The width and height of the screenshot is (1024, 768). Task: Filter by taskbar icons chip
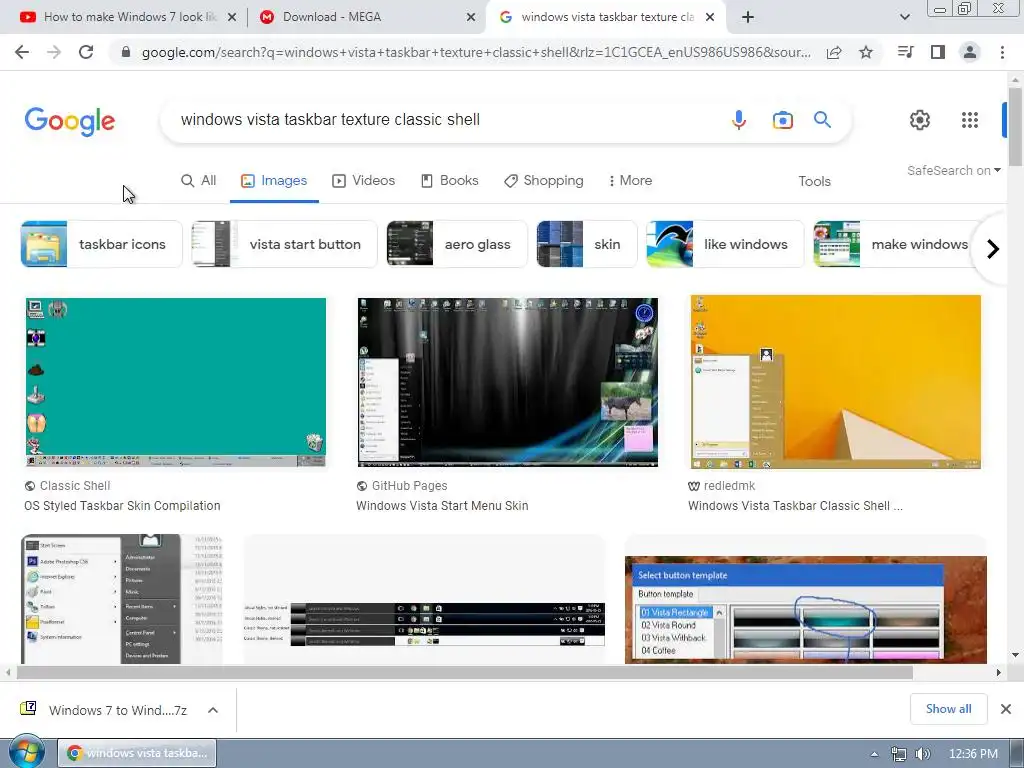click(101, 244)
